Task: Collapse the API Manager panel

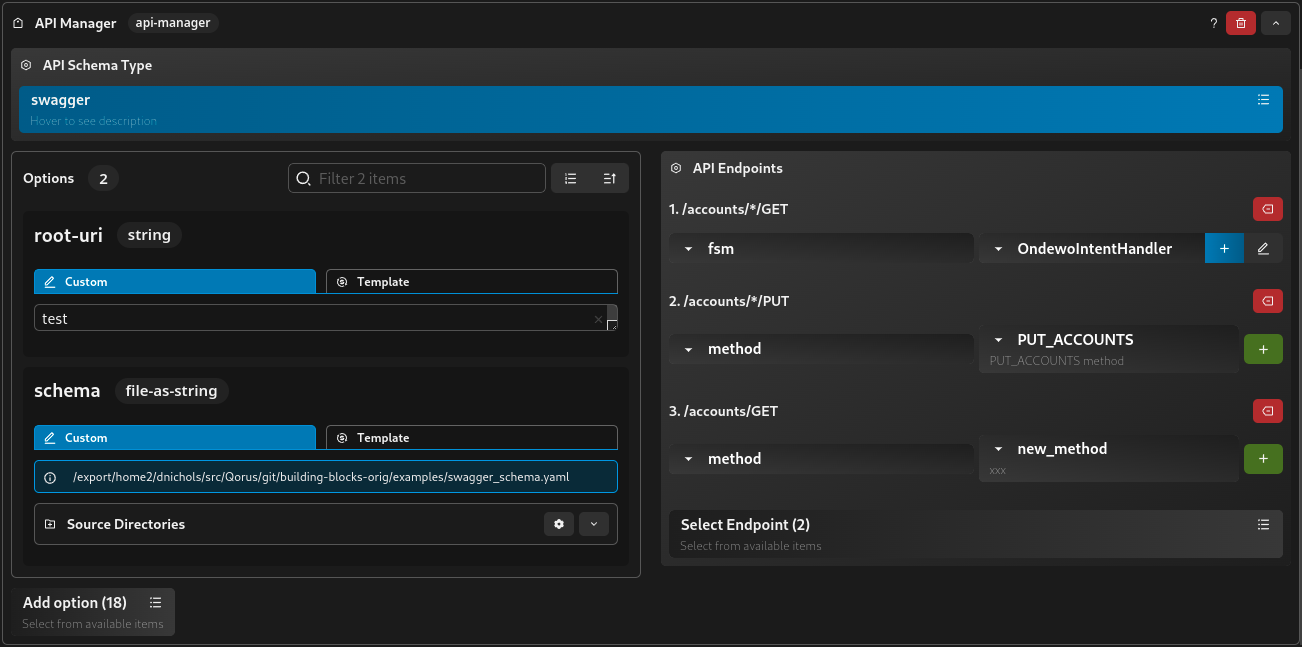Action: tap(1275, 23)
